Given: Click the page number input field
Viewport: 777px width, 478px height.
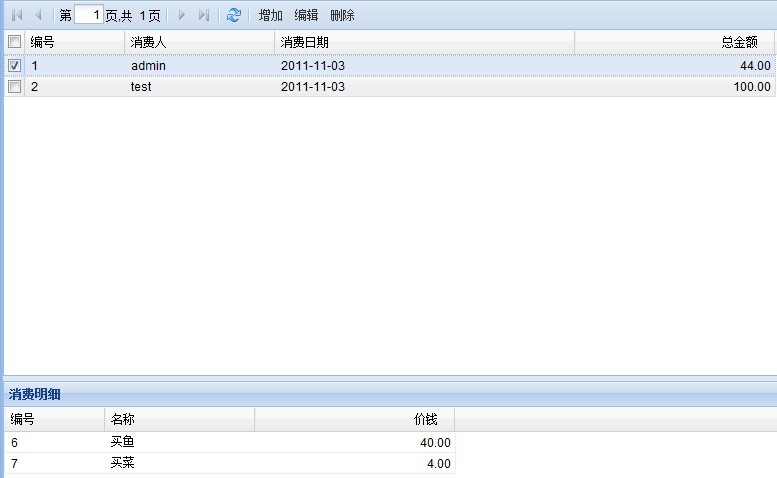Looking at the screenshot, I should tap(89, 15).
